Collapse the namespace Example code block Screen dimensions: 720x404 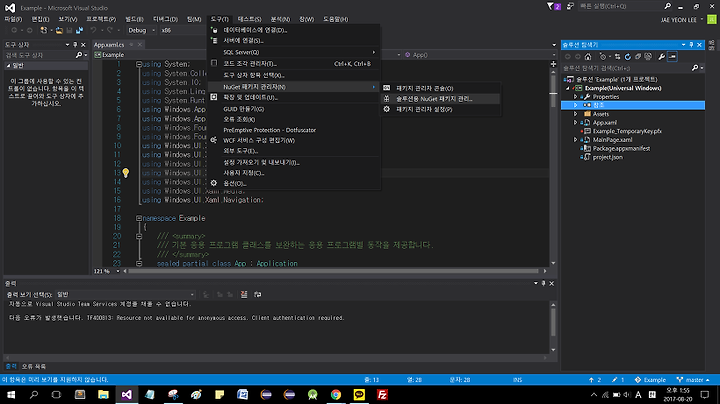[139, 218]
